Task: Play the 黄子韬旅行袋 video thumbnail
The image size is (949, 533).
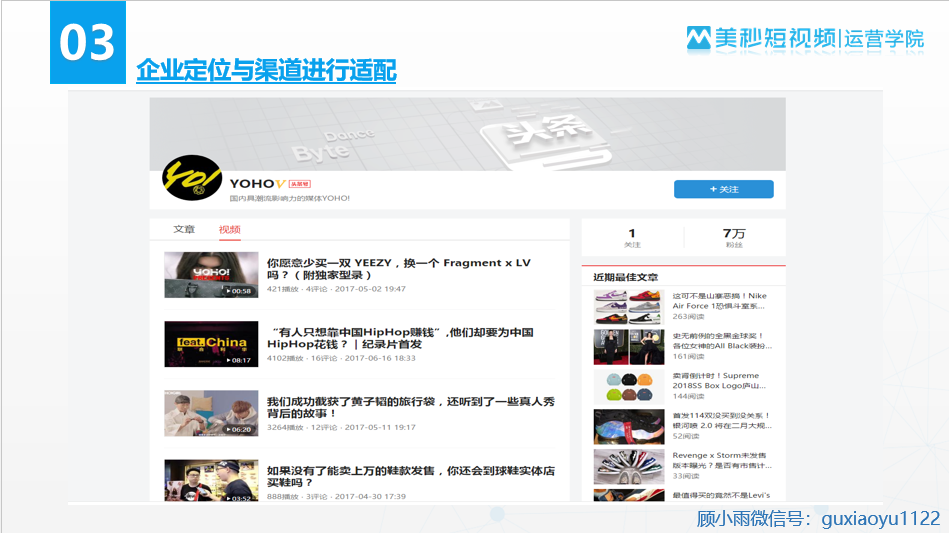Action: [x=211, y=413]
